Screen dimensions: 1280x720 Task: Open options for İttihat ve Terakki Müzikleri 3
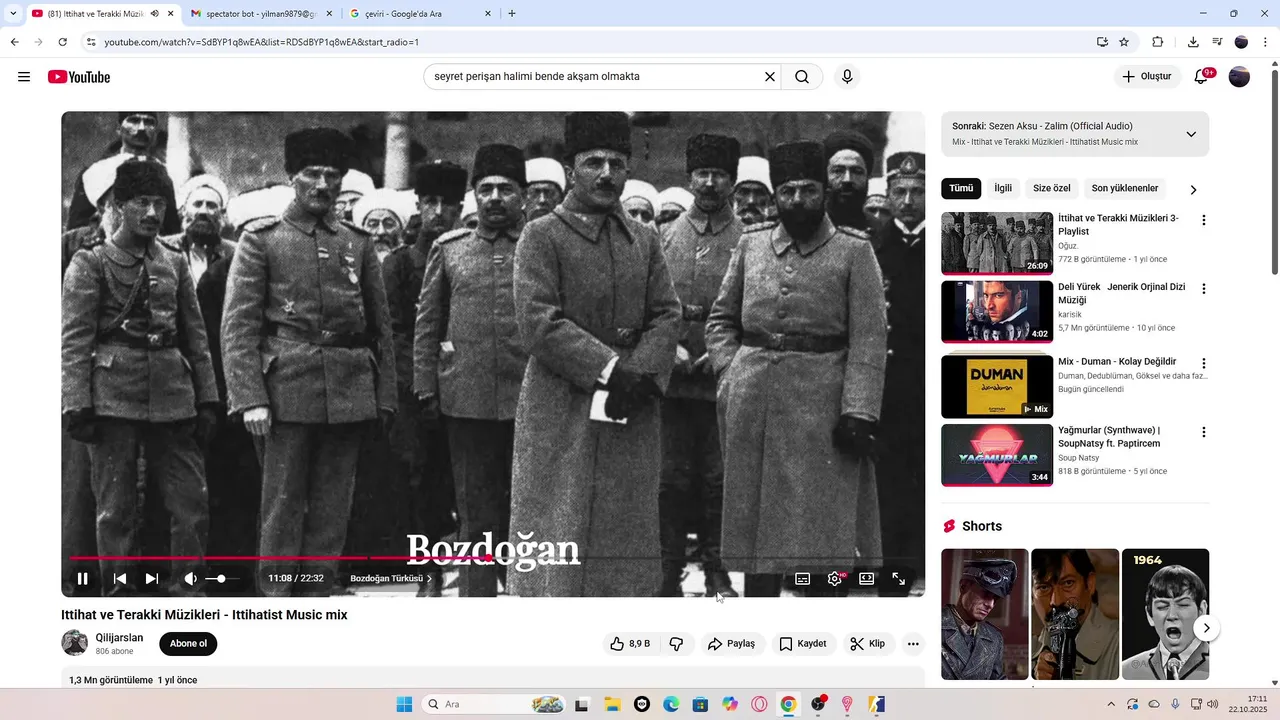click(x=1204, y=220)
